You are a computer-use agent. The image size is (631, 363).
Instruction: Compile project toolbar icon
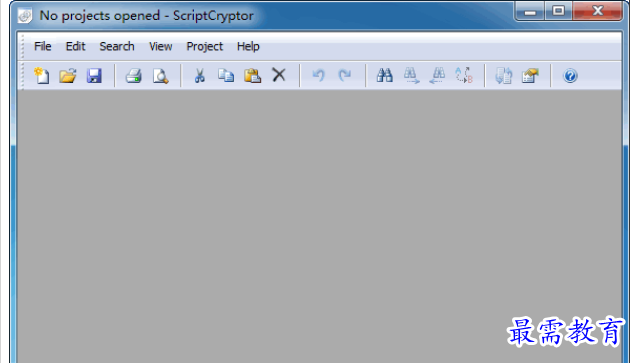(x=503, y=75)
